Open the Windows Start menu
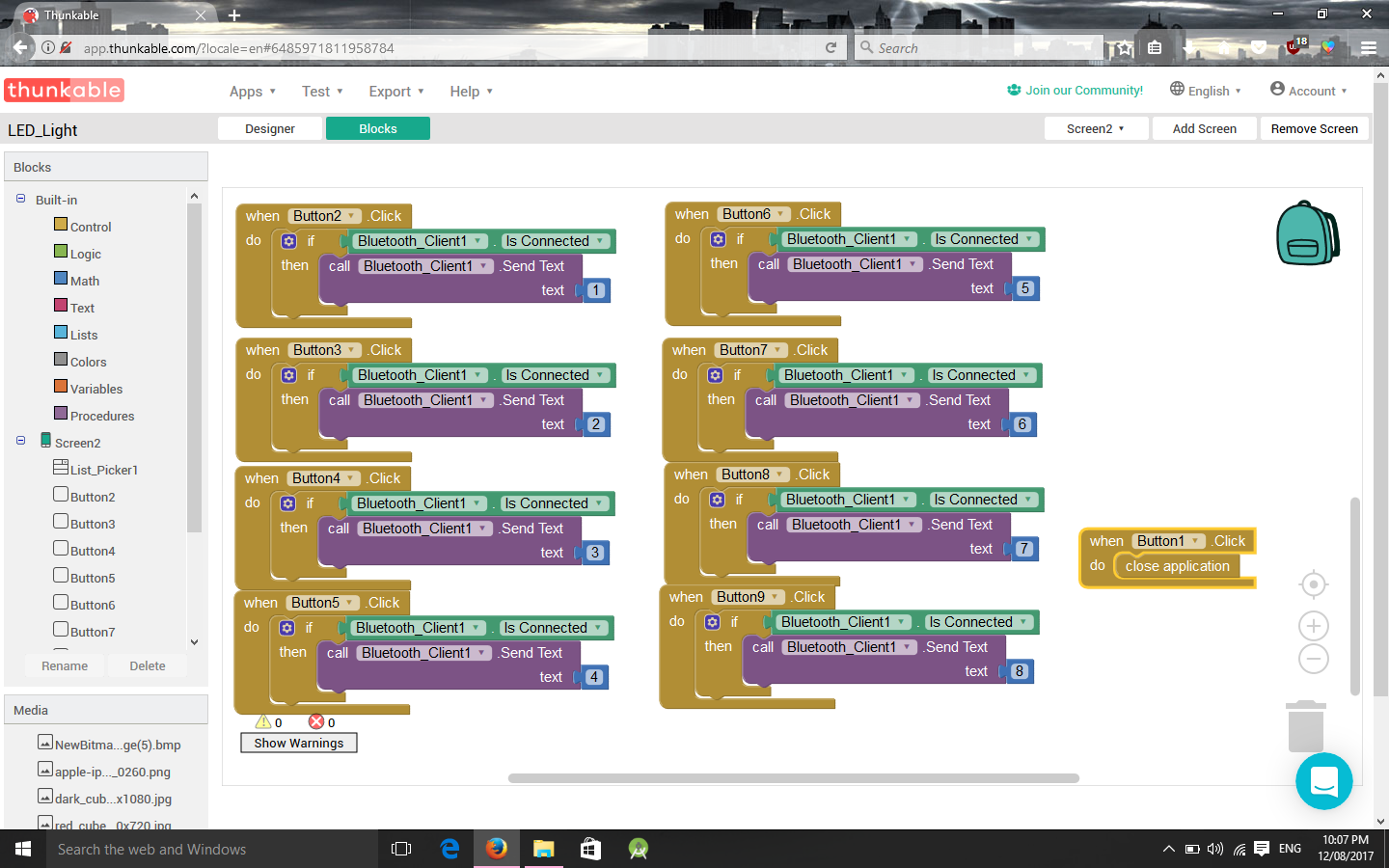The width and height of the screenshot is (1389, 868). click(23, 849)
